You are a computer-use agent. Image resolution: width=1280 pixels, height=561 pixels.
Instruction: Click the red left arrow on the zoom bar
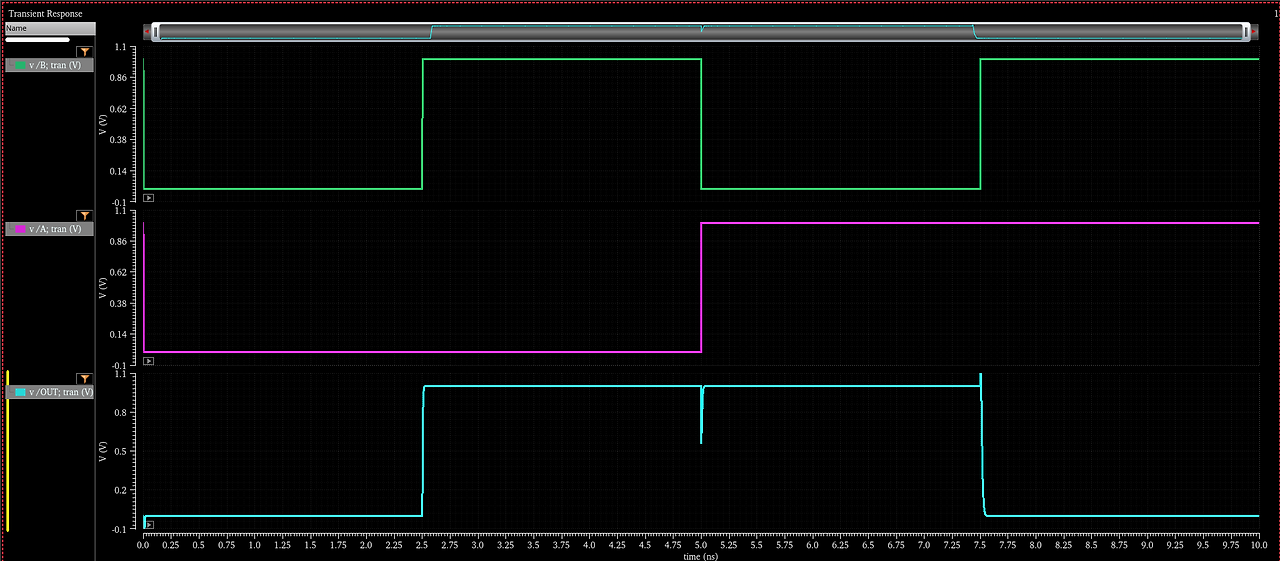(x=148, y=32)
